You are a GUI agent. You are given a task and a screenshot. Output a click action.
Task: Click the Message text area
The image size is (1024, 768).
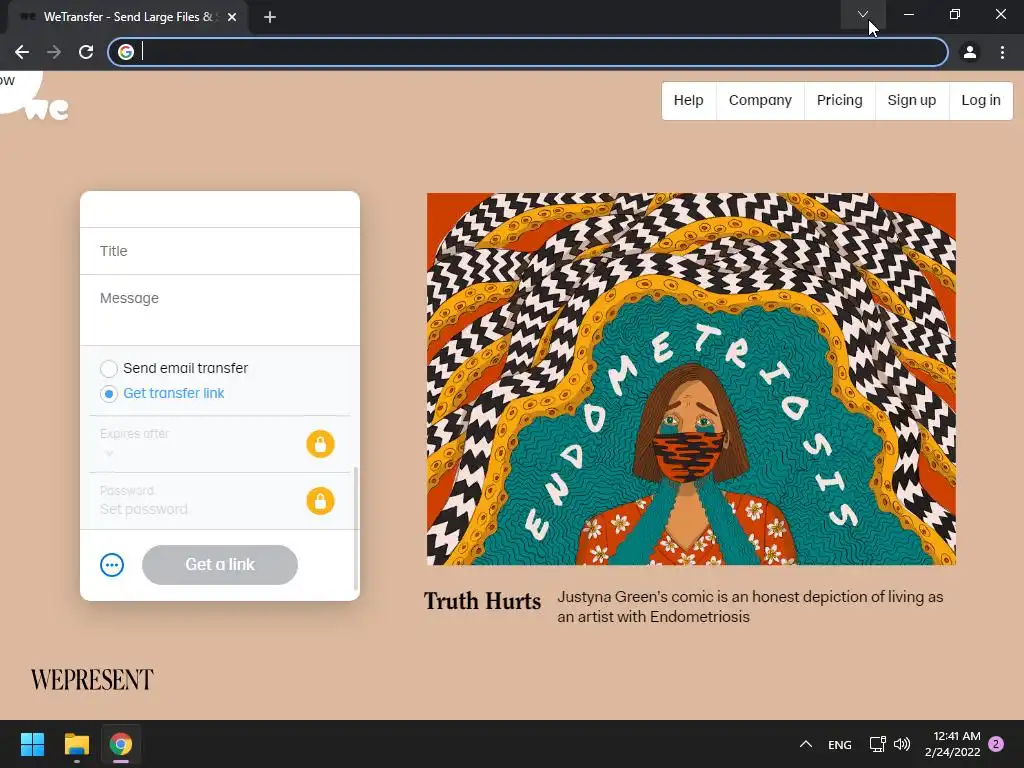219,310
